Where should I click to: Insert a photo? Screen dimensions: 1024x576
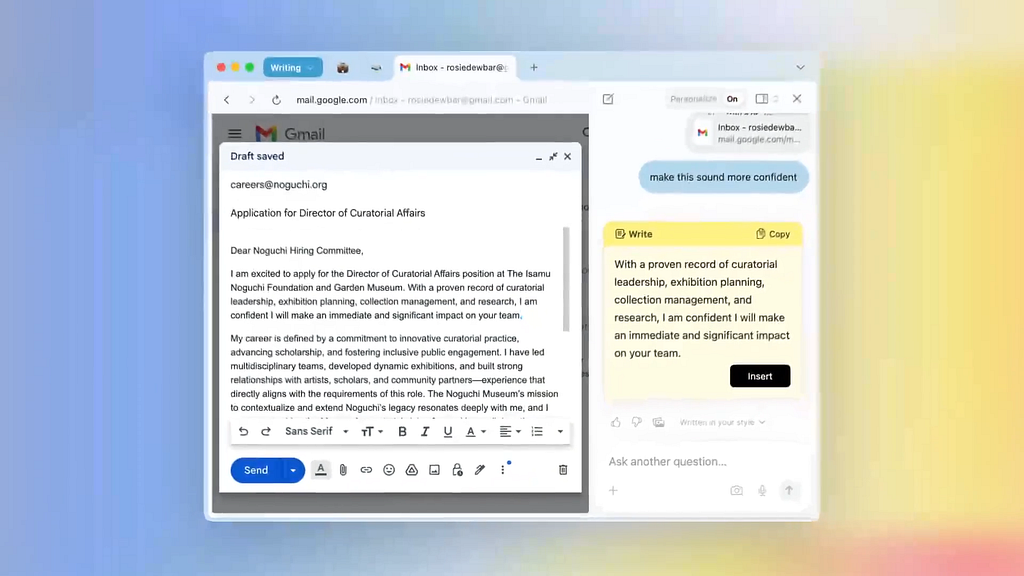pyautogui.click(x=434, y=470)
